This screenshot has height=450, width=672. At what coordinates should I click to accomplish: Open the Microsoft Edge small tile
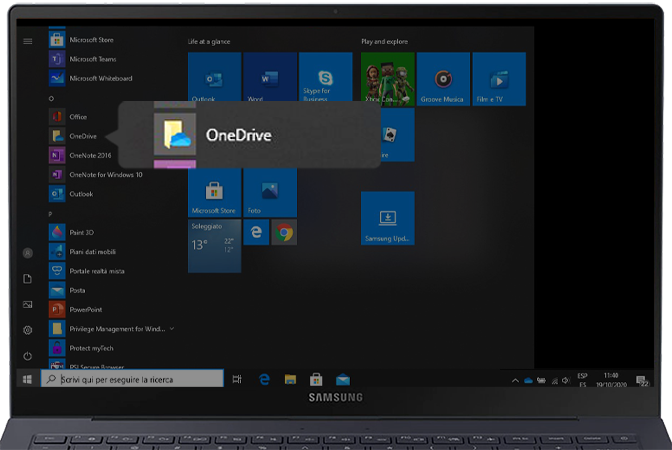pos(256,232)
